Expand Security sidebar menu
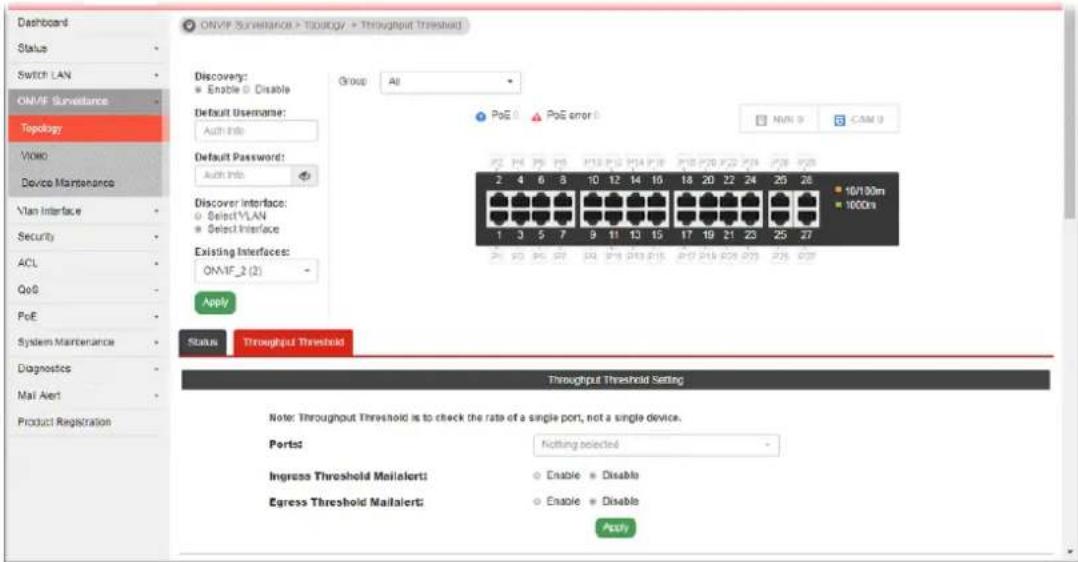The image size is (1078, 562). (86, 237)
